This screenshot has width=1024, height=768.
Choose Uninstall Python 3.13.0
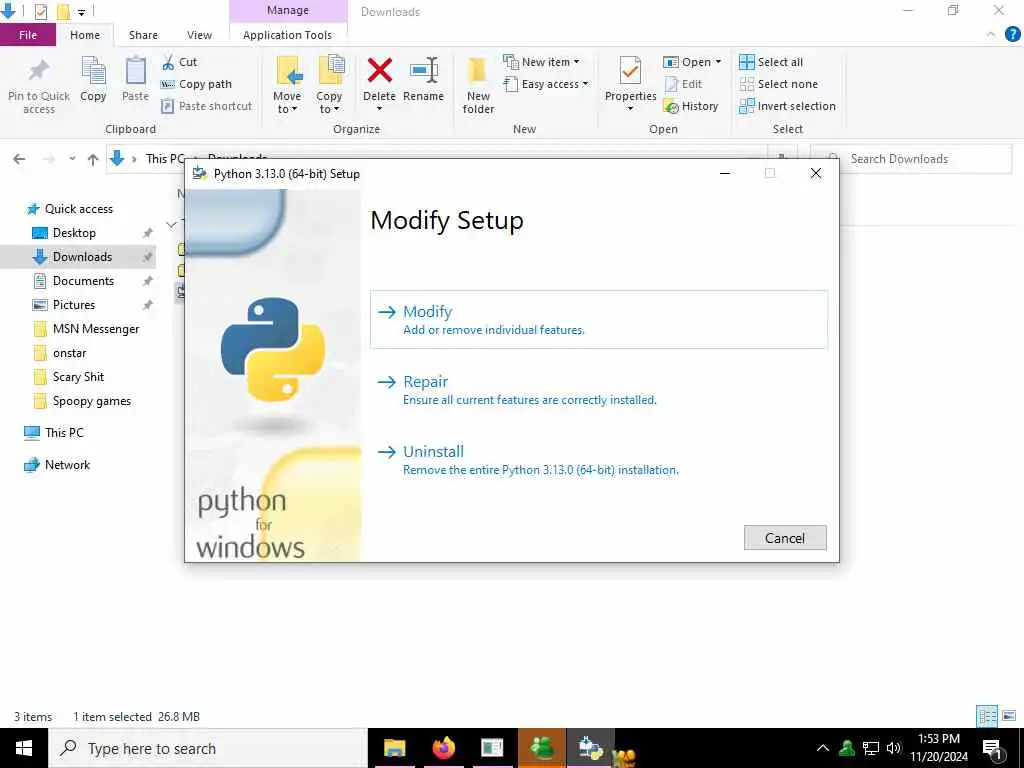598,459
